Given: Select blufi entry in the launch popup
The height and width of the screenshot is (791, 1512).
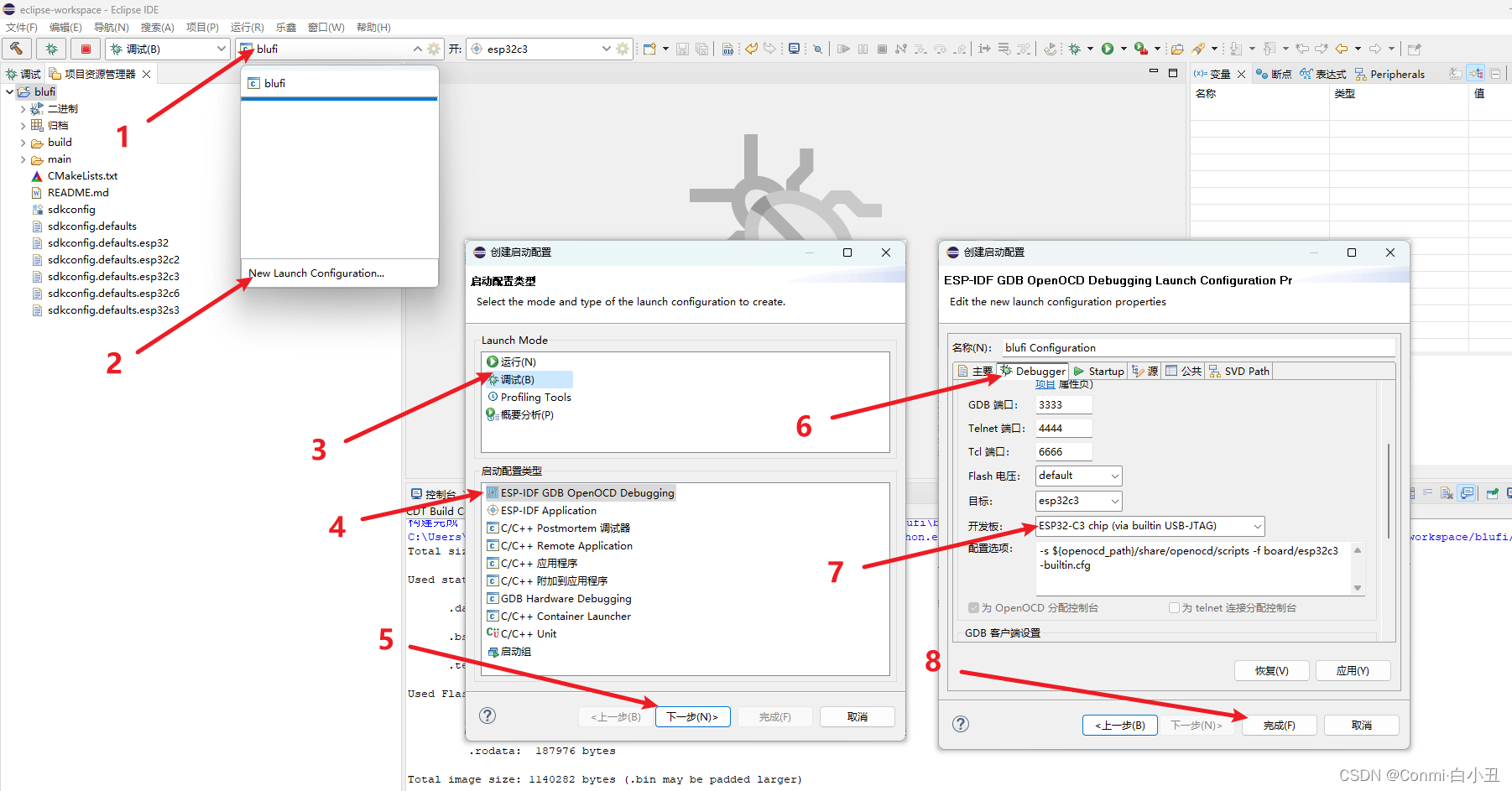Looking at the screenshot, I should 274,84.
